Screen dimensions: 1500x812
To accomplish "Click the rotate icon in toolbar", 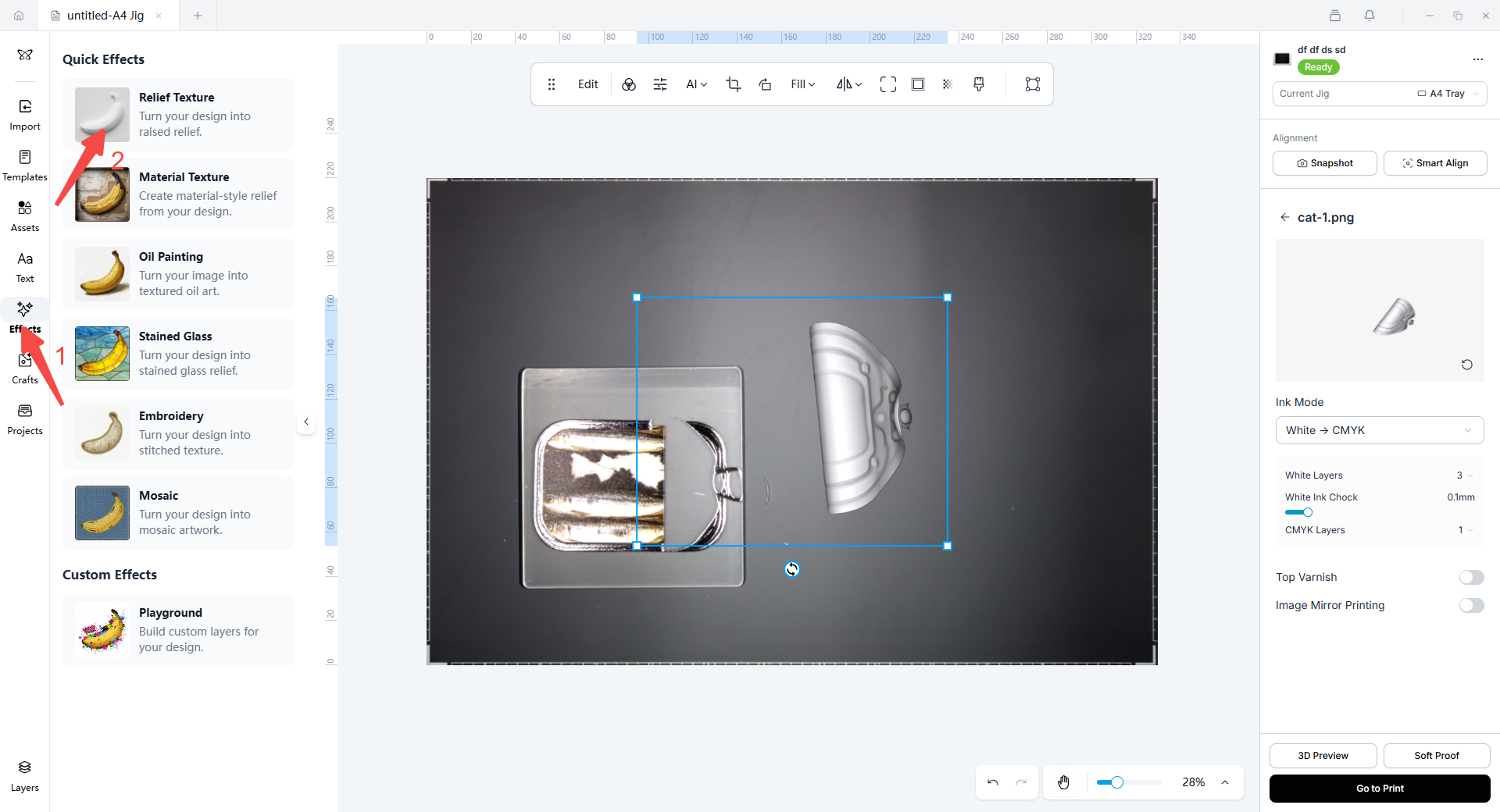I will click(x=765, y=84).
